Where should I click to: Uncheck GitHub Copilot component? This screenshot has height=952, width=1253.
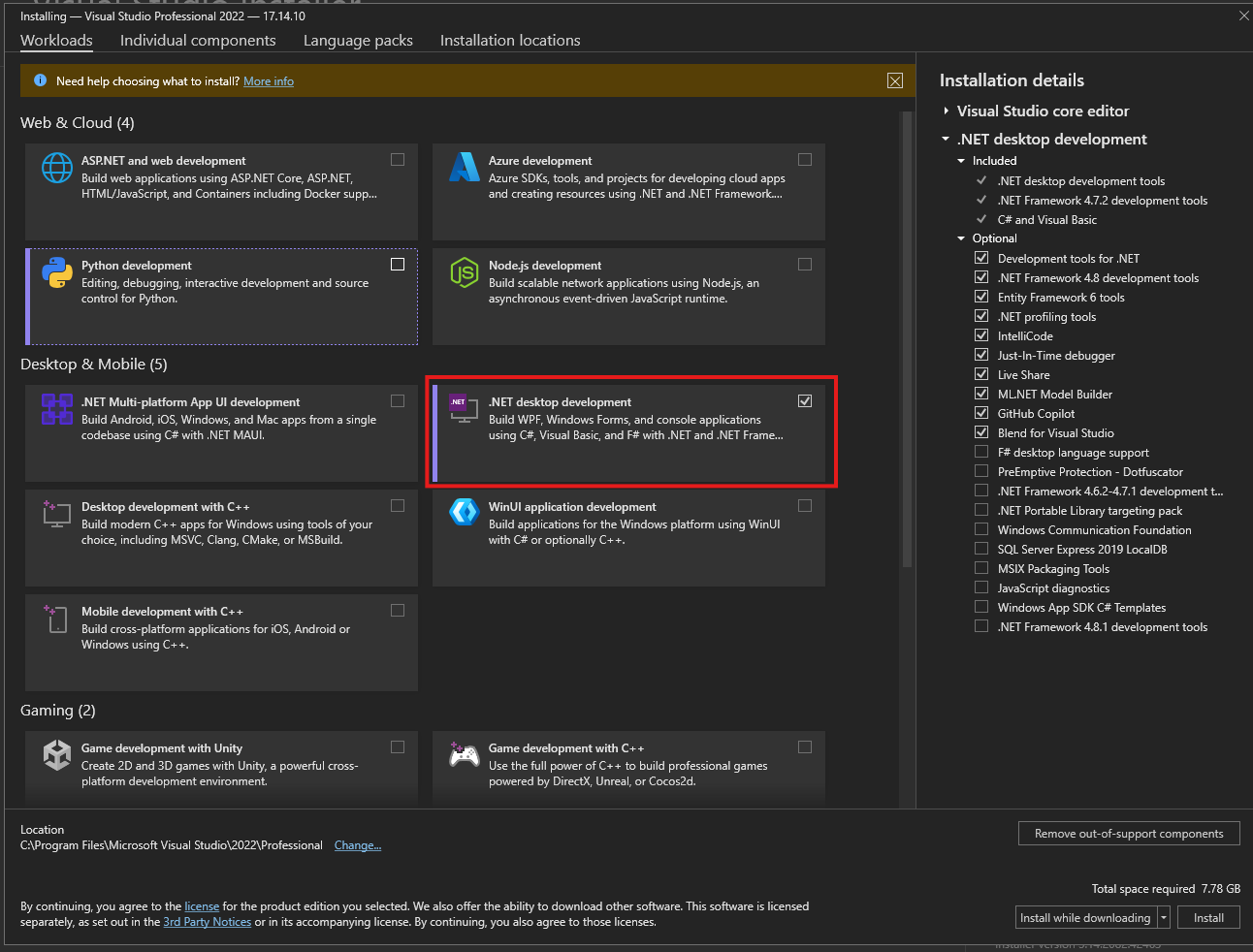pos(981,413)
